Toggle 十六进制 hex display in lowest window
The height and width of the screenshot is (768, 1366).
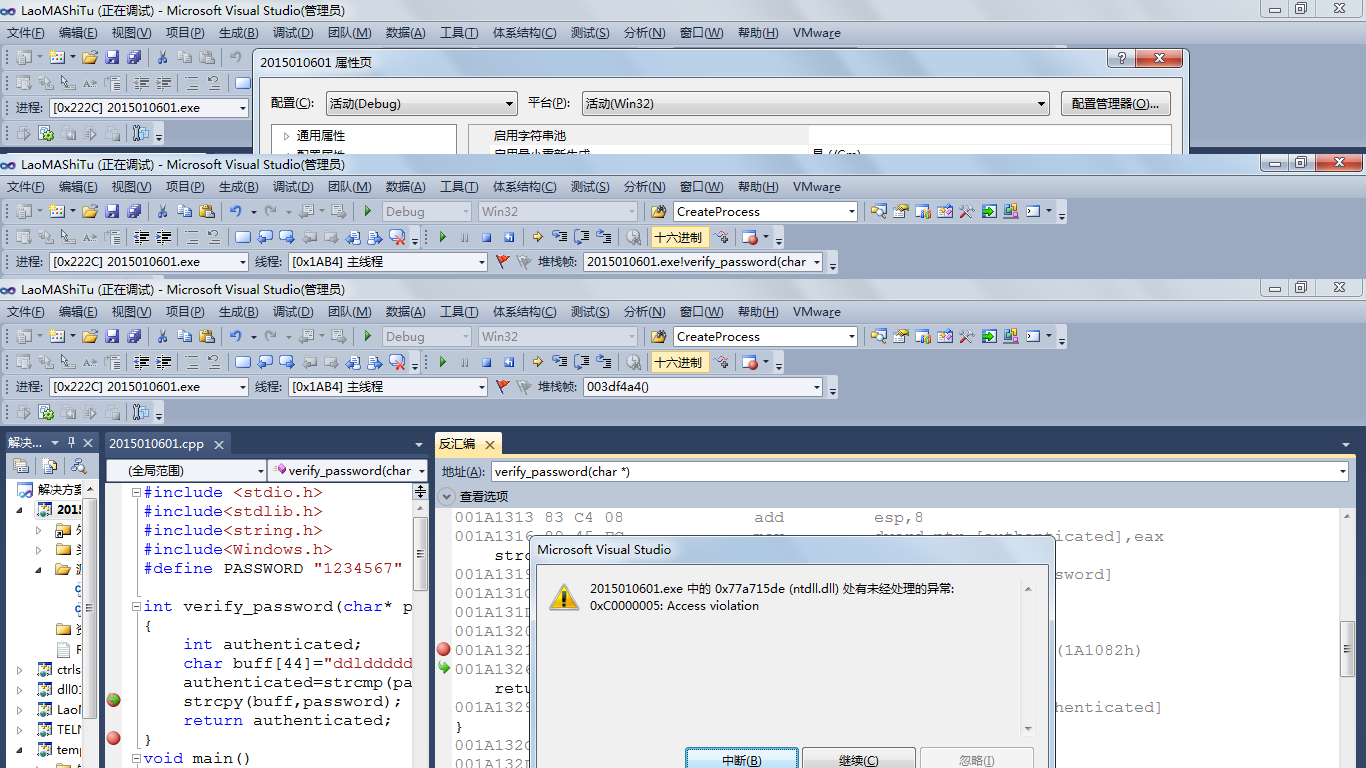pyautogui.click(x=680, y=362)
